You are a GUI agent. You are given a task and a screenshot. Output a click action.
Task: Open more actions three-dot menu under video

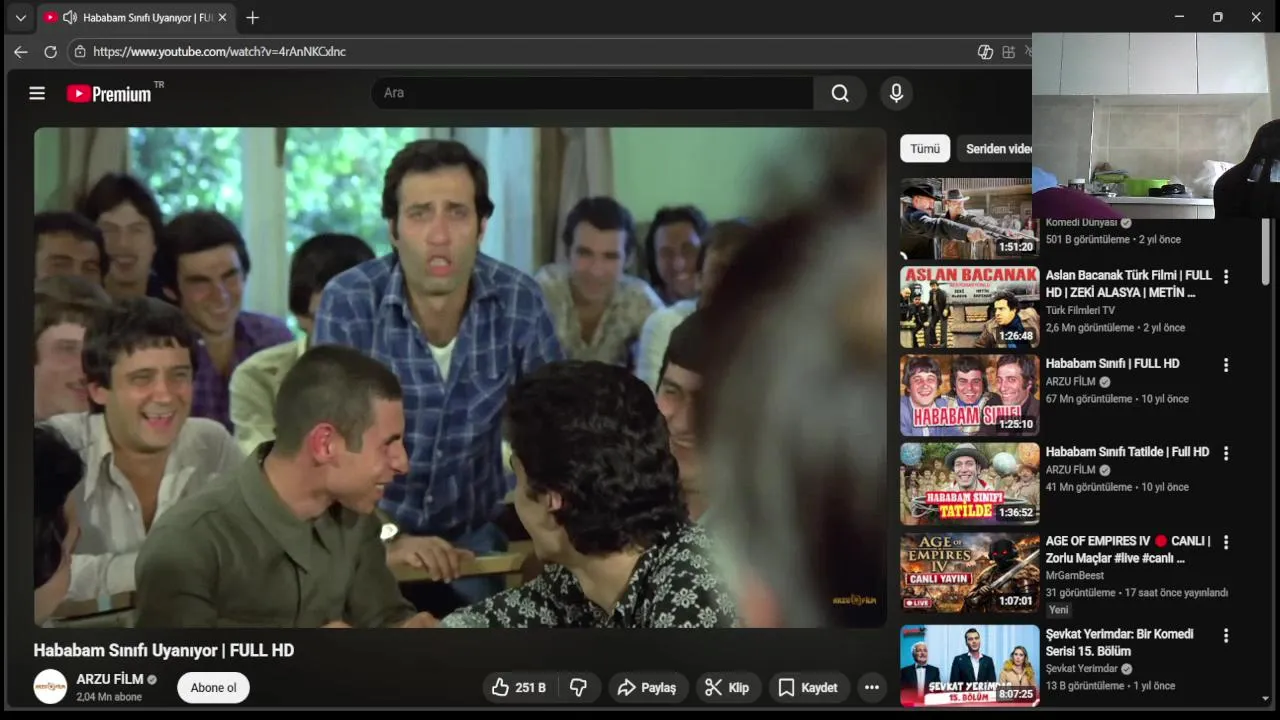tap(872, 687)
